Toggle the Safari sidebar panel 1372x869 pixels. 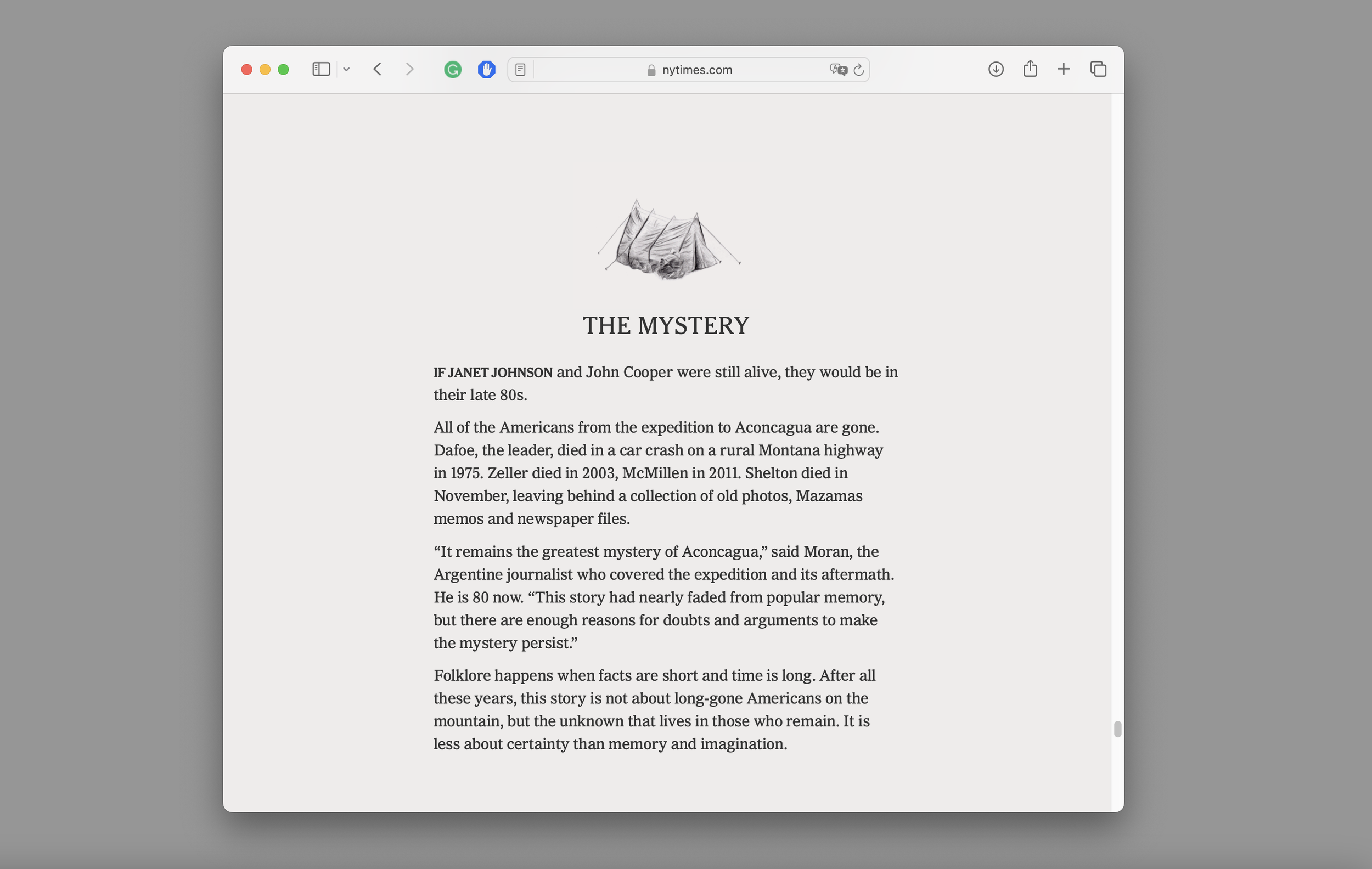[321, 70]
